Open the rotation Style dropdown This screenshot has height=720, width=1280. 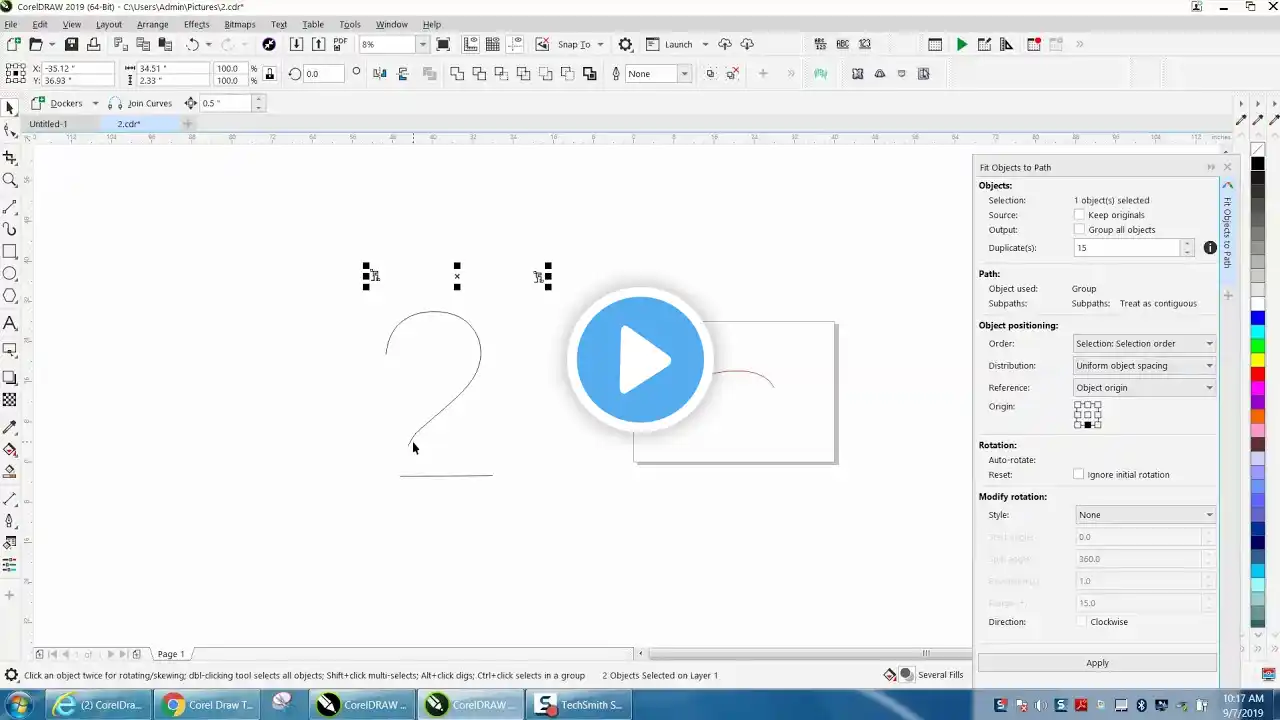(1144, 515)
